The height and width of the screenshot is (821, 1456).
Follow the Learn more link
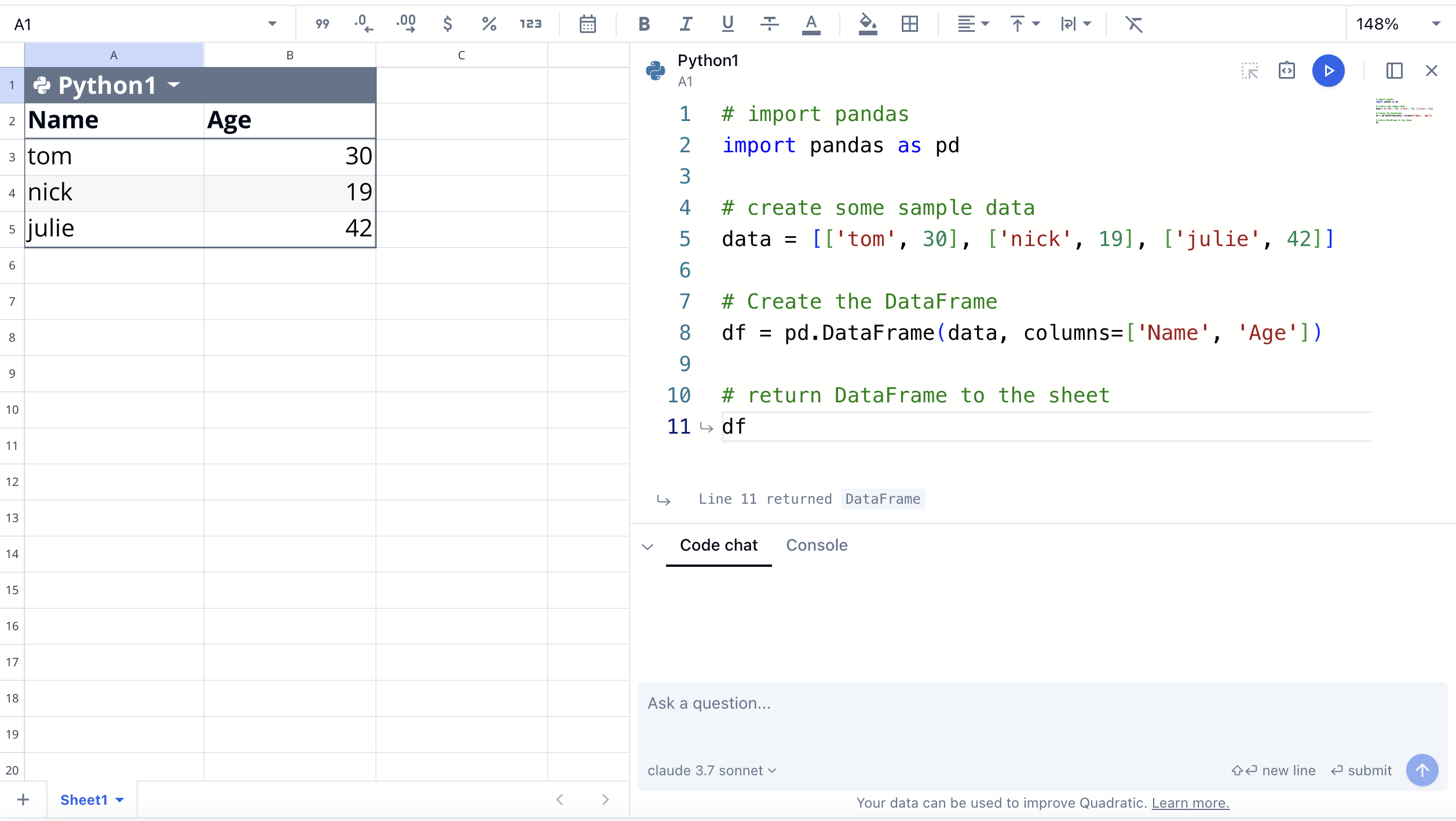[x=1190, y=803]
